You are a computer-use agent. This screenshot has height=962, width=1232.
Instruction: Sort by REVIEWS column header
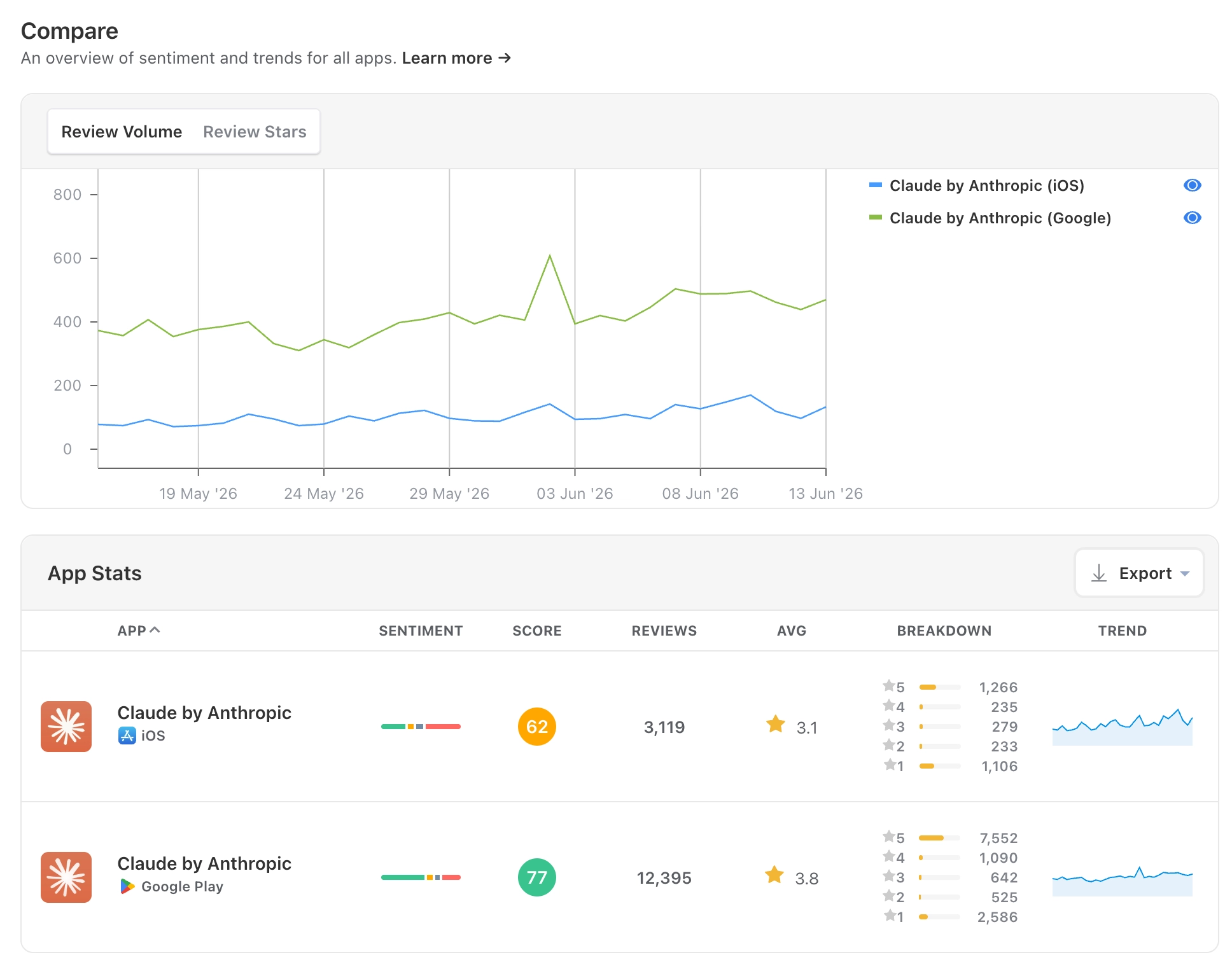coord(664,631)
